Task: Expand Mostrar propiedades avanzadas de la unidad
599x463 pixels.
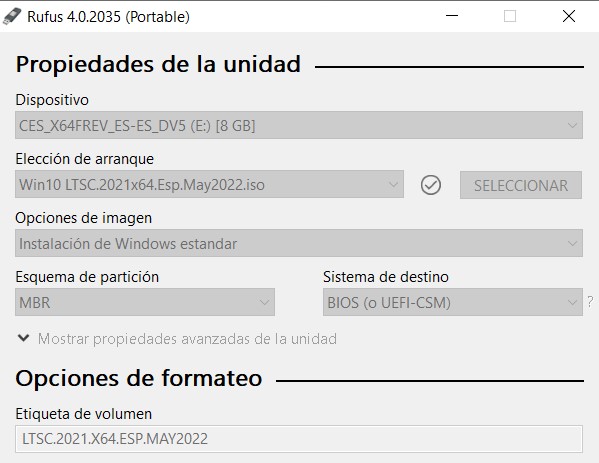Action: [x=176, y=339]
